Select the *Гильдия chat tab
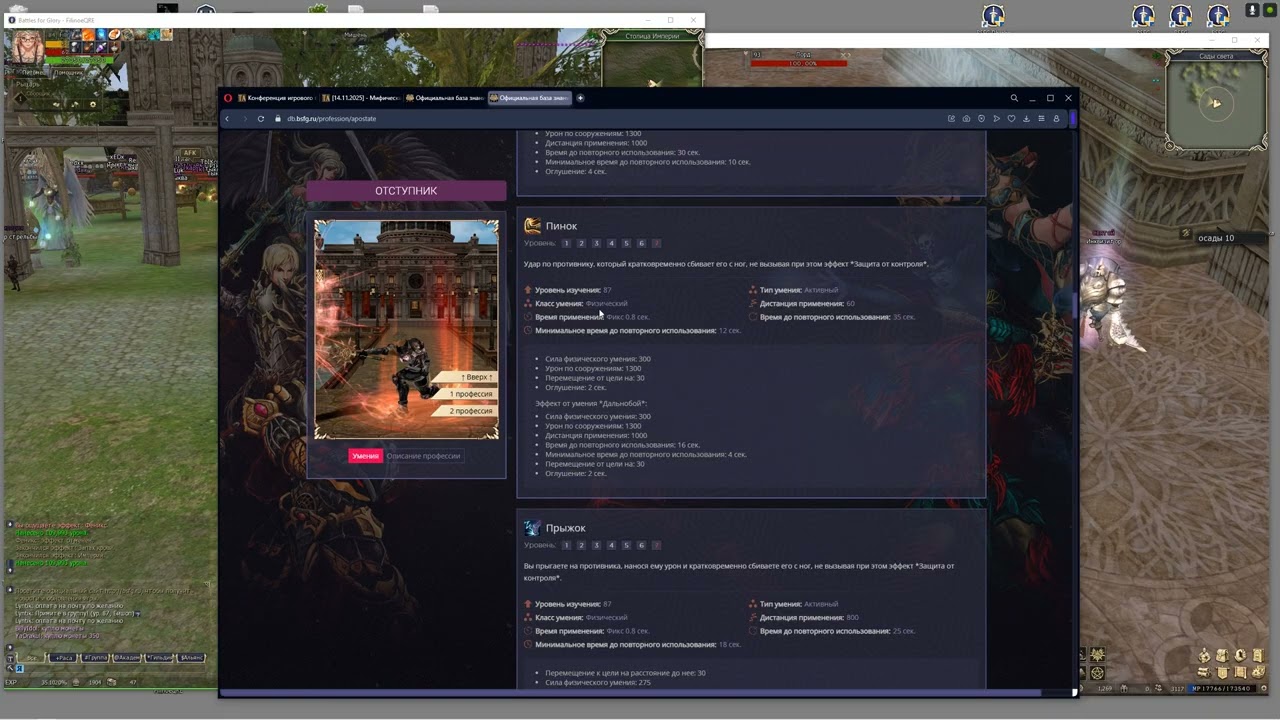The image size is (1280, 720). tap(159, 658)
